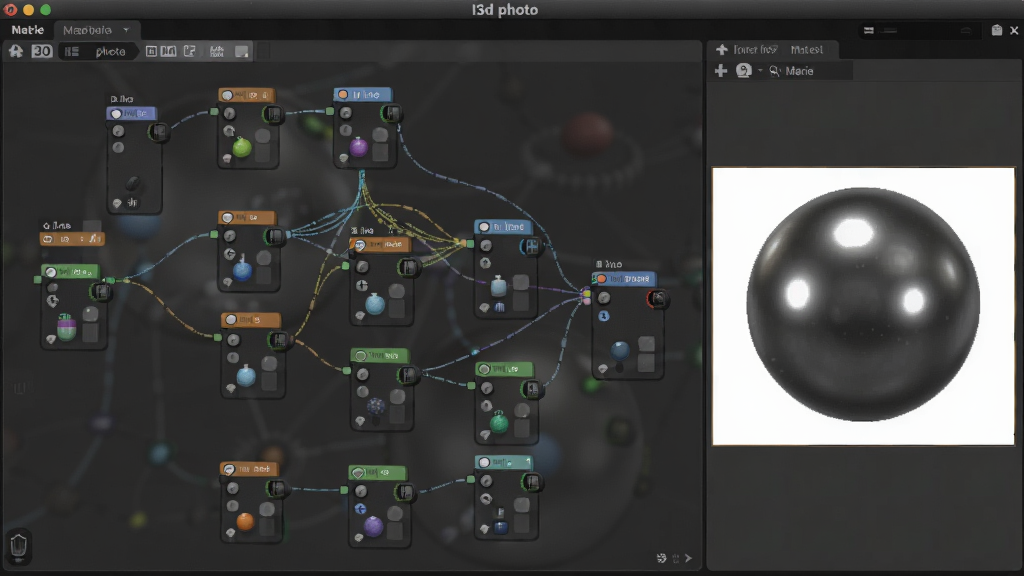Screen dimensions: 1024x576
Task: Toggle the header circle of the teal-header node
Action: pos(484,462)
